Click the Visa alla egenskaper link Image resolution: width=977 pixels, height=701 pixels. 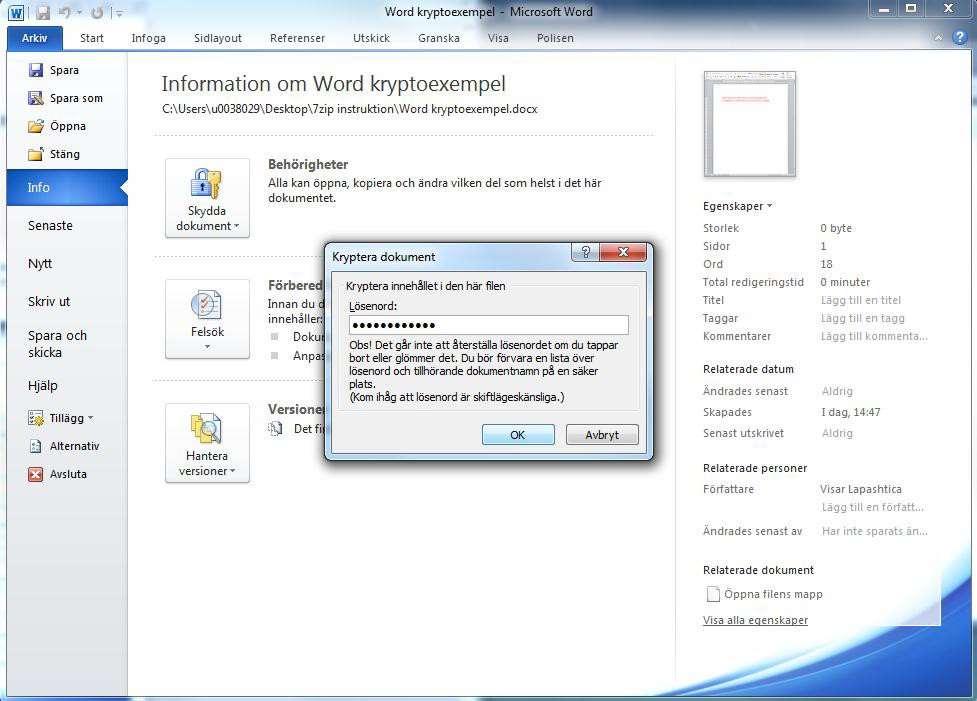coord(755,620)
